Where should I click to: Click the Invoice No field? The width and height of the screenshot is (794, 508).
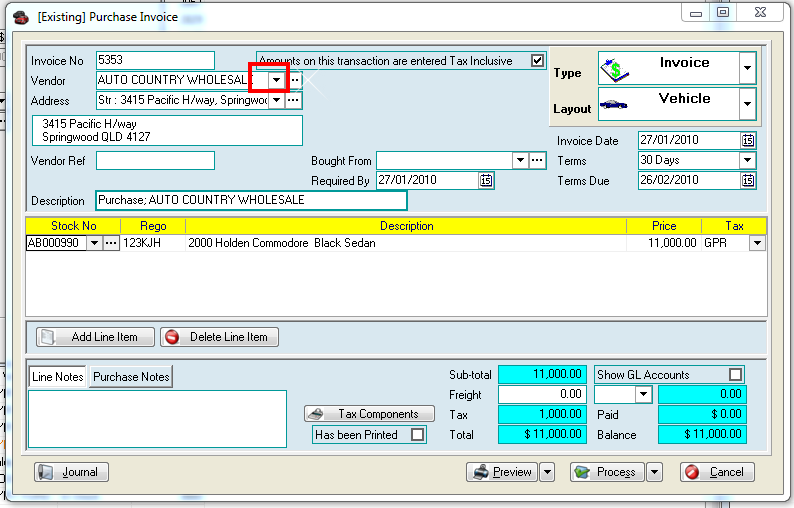click(155, 60)
